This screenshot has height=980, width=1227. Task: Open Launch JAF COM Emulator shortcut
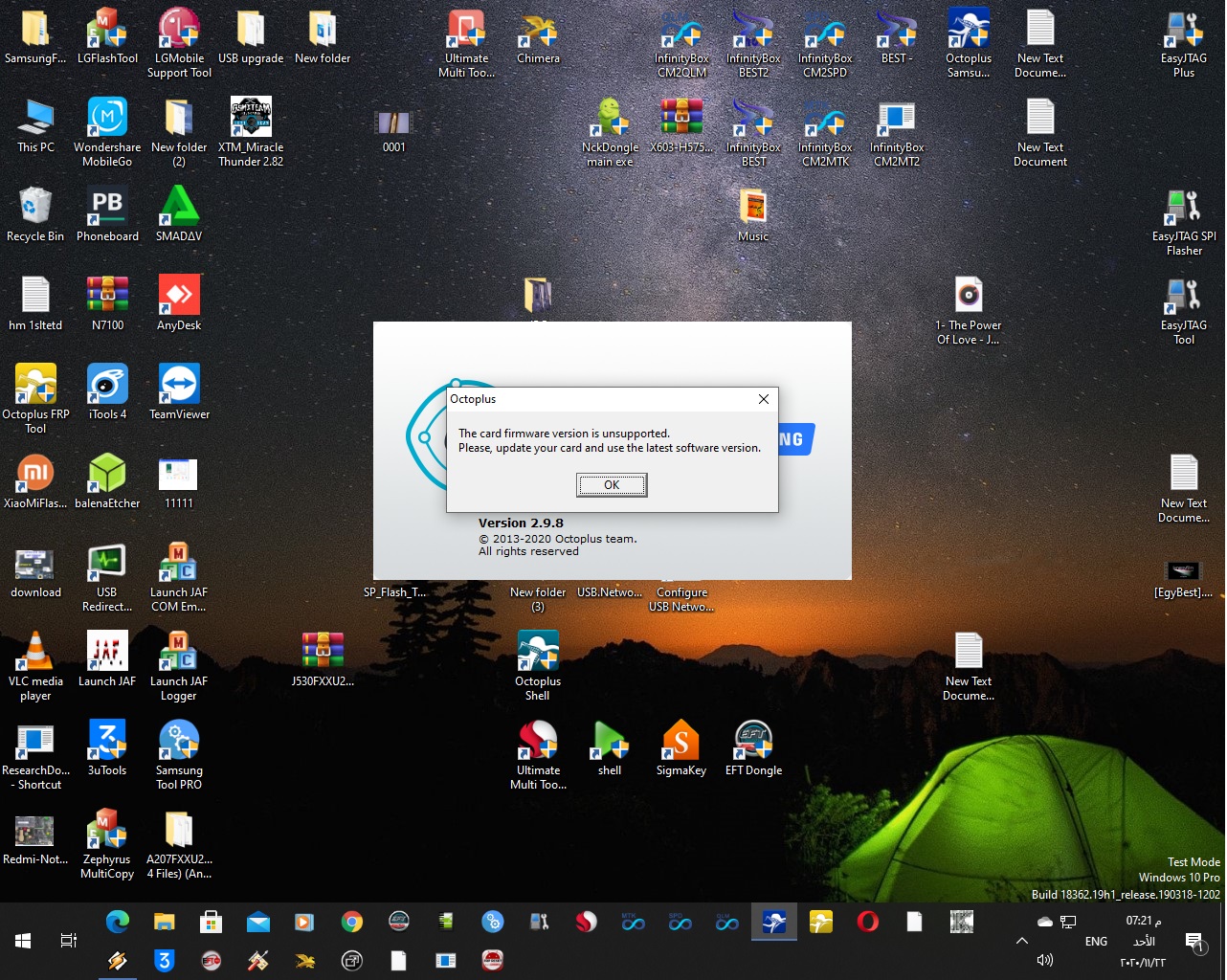tap(179, 578)
